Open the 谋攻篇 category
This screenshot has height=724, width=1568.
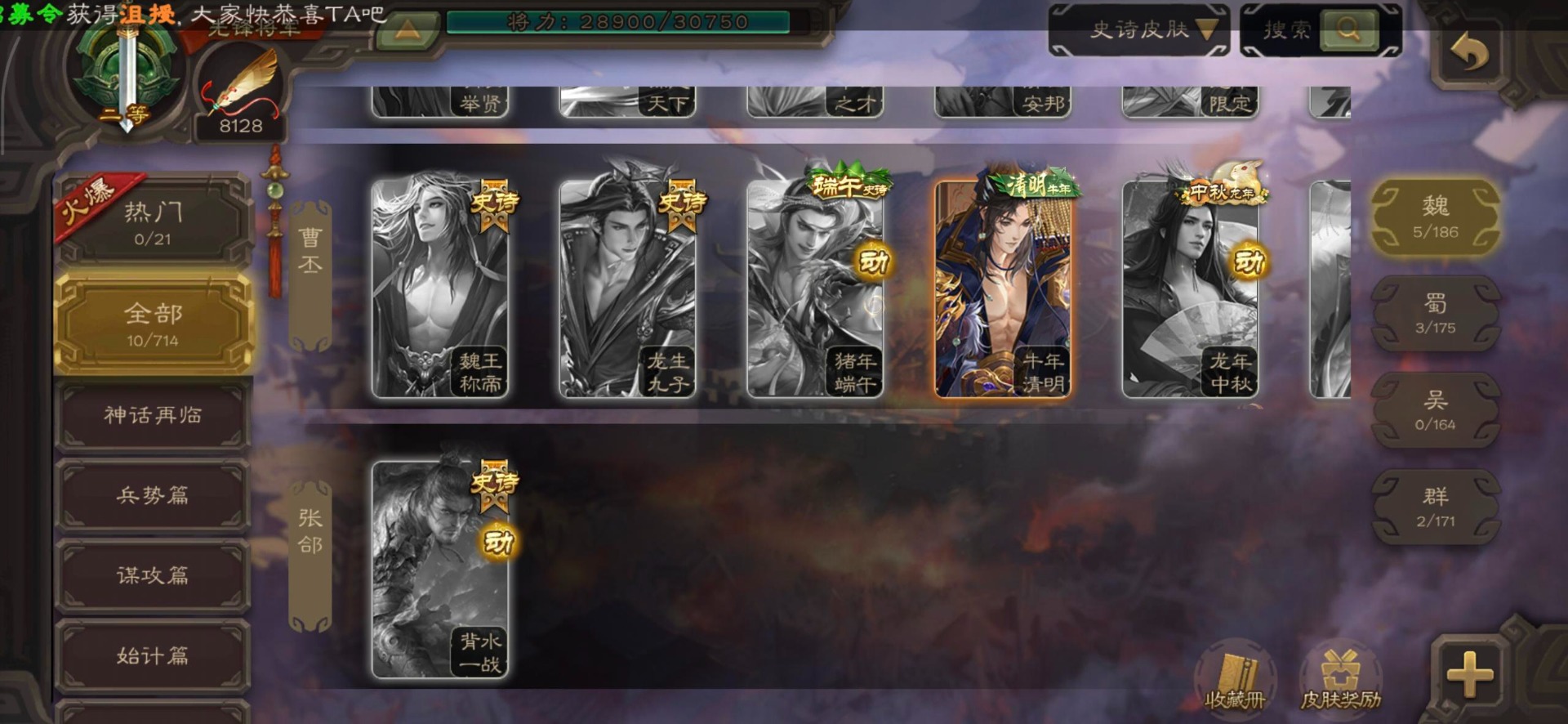(153, 575)
